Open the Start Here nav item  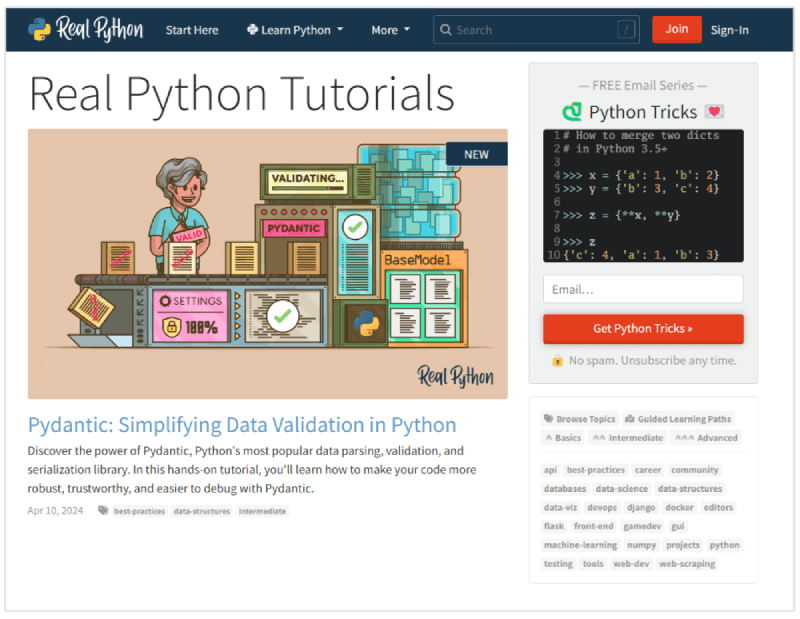click(x=192, y=30)
